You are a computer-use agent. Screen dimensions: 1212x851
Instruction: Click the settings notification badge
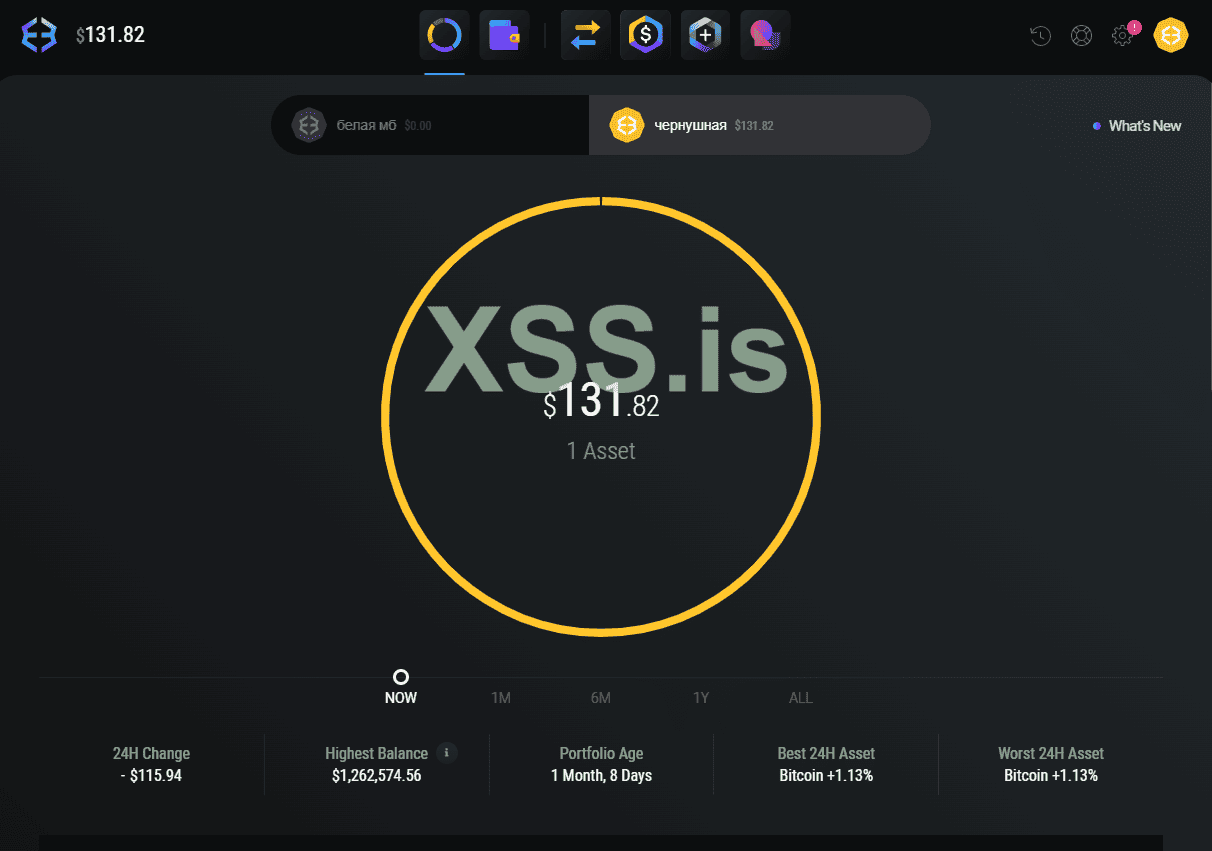click(1134, 27)
